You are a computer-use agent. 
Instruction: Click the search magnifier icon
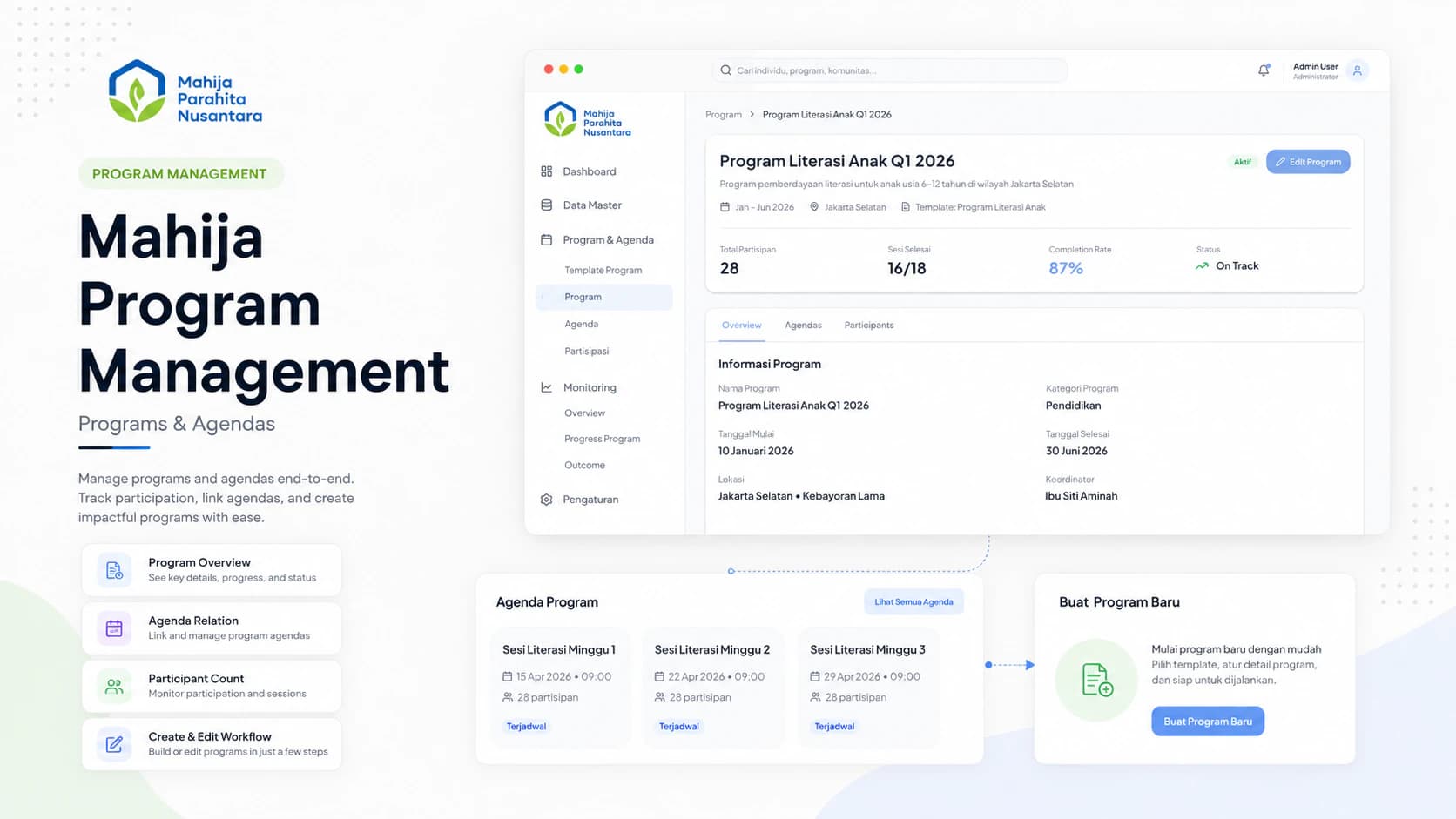pyautogui.click(x=725, y=70)
